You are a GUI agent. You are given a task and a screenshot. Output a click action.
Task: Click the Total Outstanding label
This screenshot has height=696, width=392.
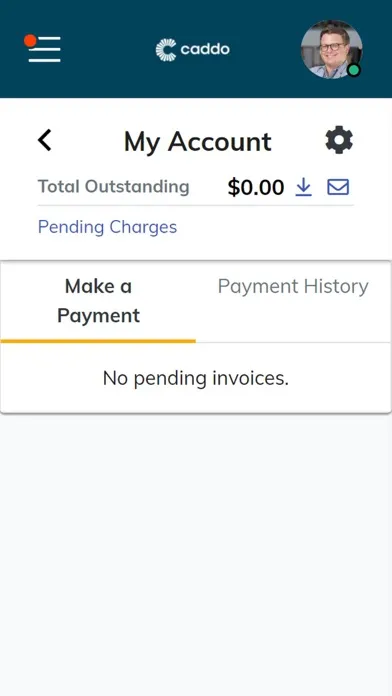click(x=114, y=186)
